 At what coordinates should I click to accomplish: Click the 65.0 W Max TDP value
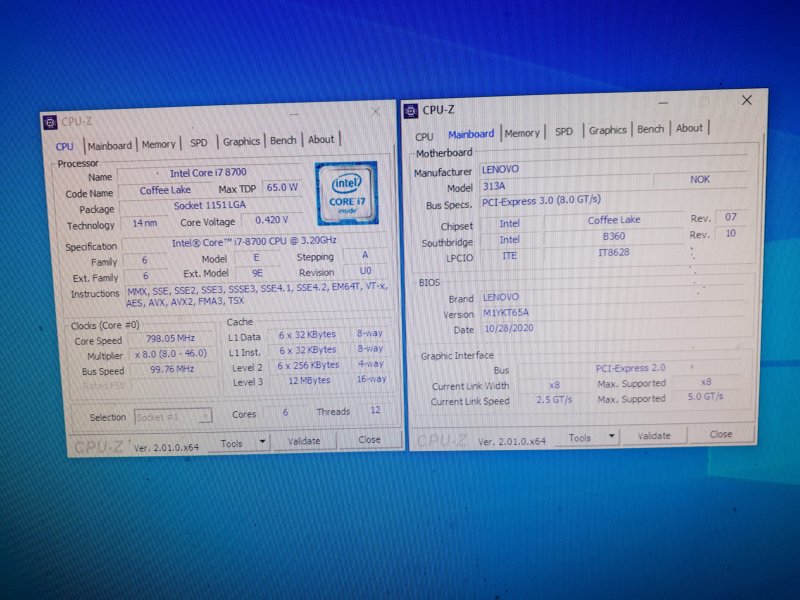pyautogui.click(x=282, y=187)
